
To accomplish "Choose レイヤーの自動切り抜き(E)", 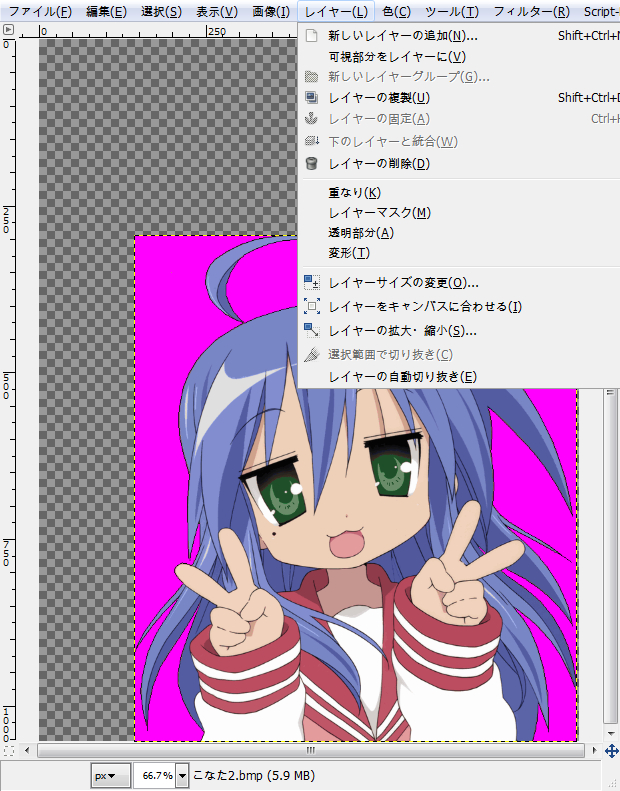I will pyautogui.click(x=459, y=376).
